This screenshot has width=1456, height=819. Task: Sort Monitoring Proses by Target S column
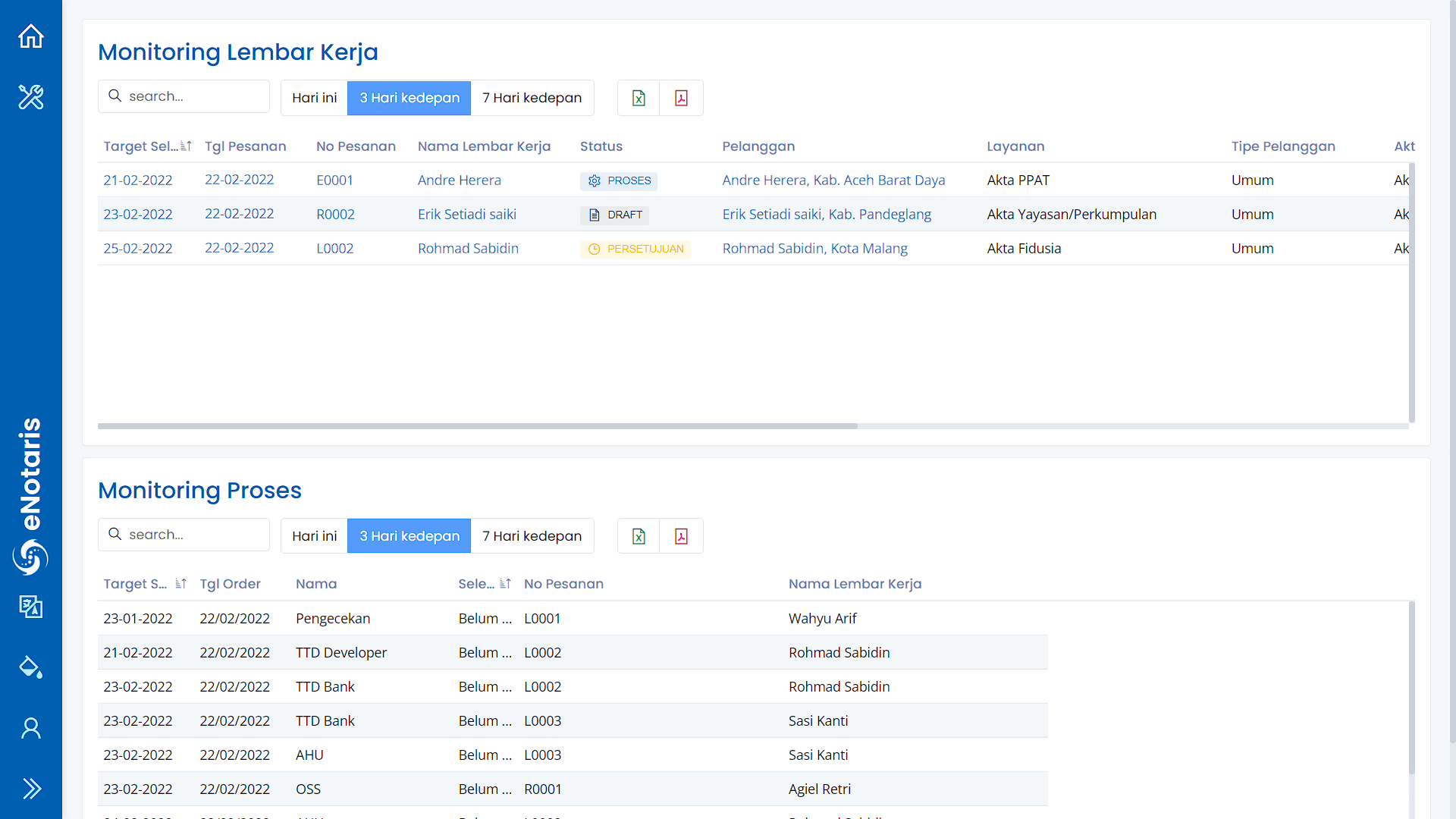click(x=180, y=584)
